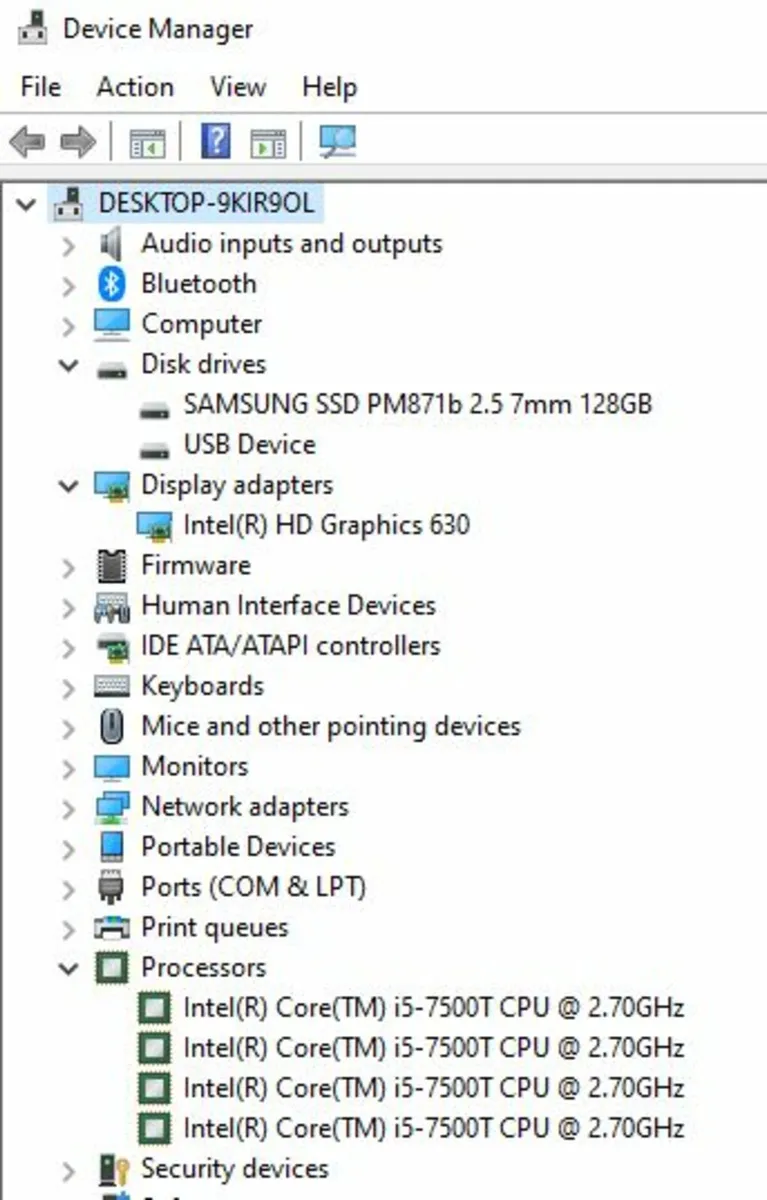
Task: Click the blue question mark Help toolbar icon
Action: click(215, 141)
